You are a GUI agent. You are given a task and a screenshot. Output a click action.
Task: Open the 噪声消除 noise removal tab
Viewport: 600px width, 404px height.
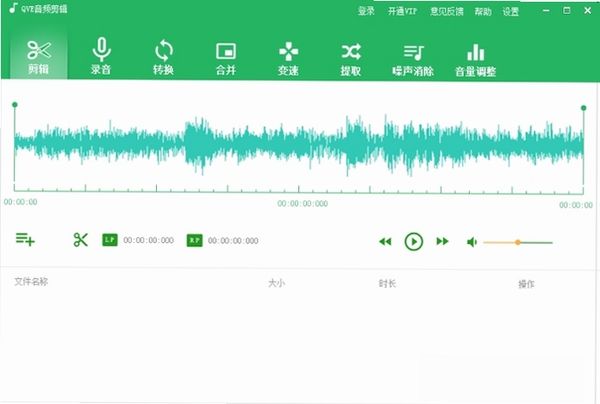pyautogui.click(x=413, y=60)
